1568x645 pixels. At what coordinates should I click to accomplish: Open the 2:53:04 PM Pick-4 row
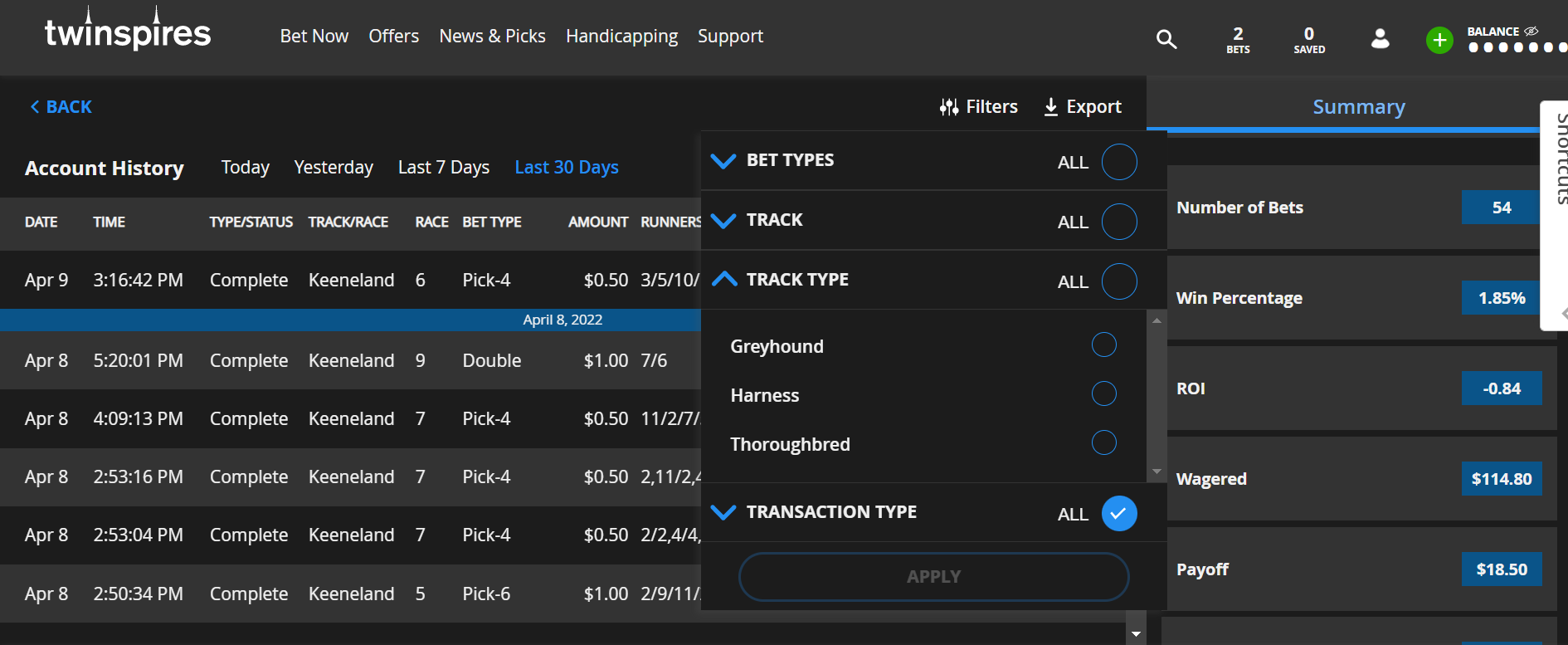click(x=350, y=535)
